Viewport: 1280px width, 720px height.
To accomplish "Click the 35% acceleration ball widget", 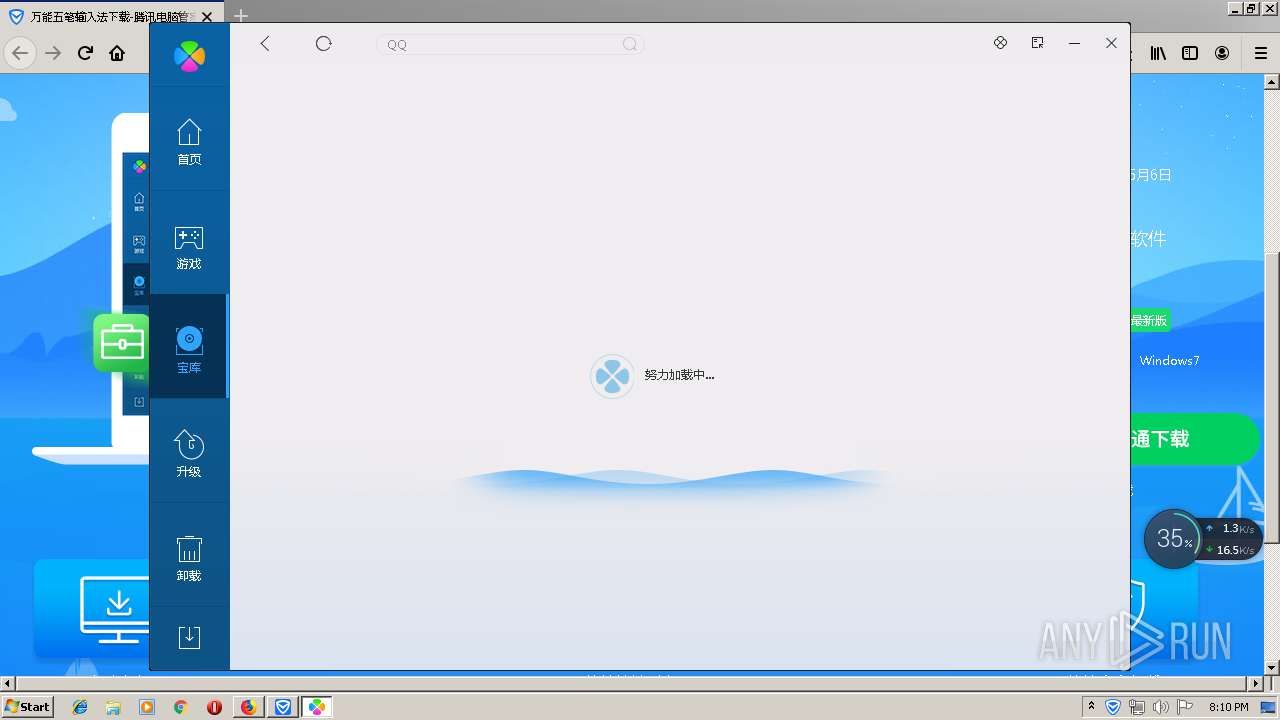I will click(x=1172, y=539).
